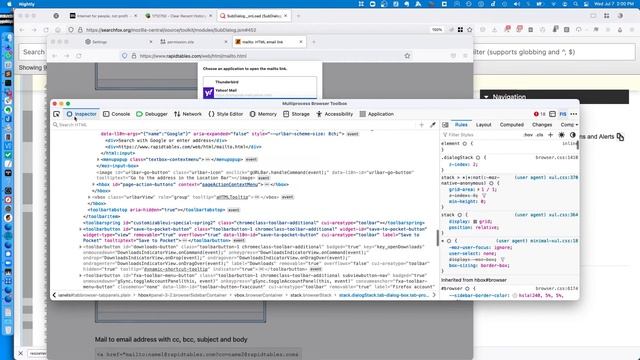Switch to the Settings tab in browser
This screenshot has width=640, height=360.
coord(118,42)
